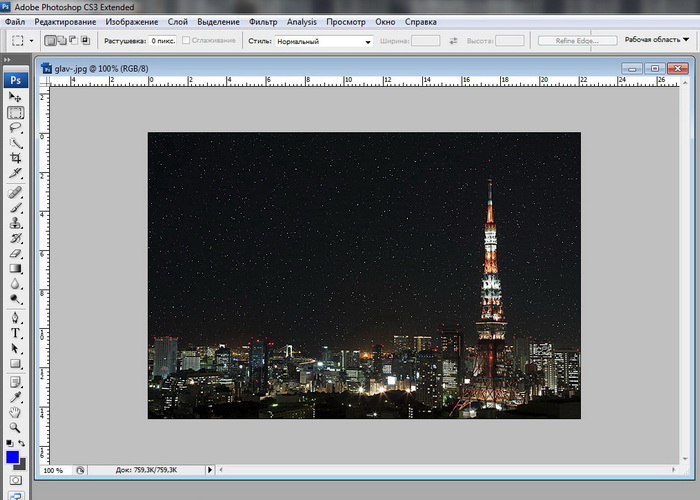The height and width of the screenshot is (500, 700).
Task: Choose the Horizontal Type tool
Action: coord(15,332)
